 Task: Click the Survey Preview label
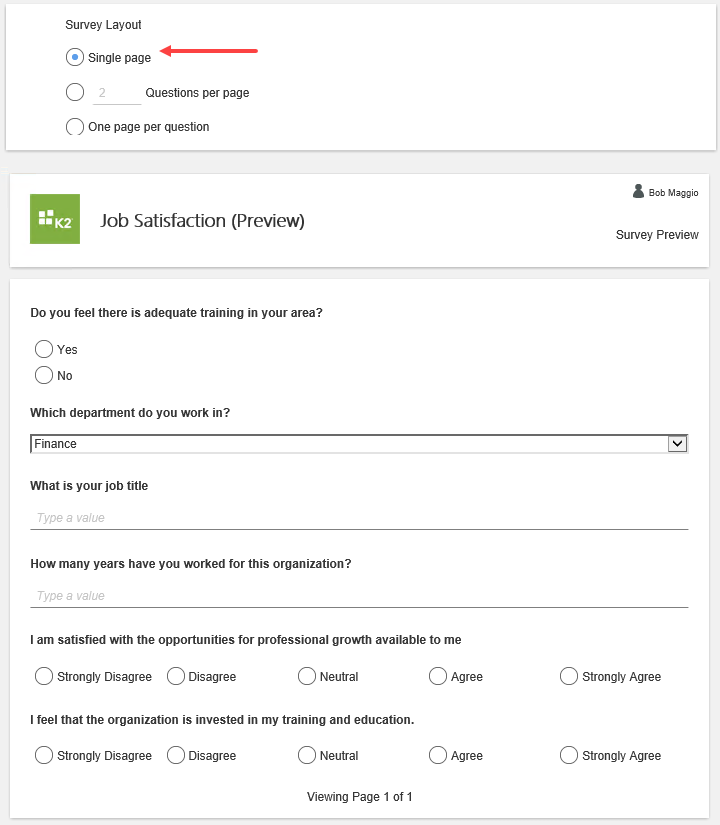[657, 235]
